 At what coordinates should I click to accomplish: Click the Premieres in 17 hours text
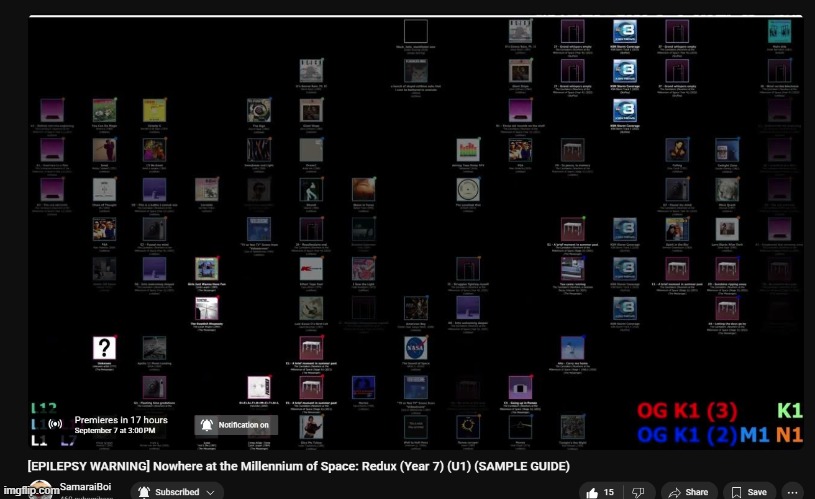(x=121, y=419)
